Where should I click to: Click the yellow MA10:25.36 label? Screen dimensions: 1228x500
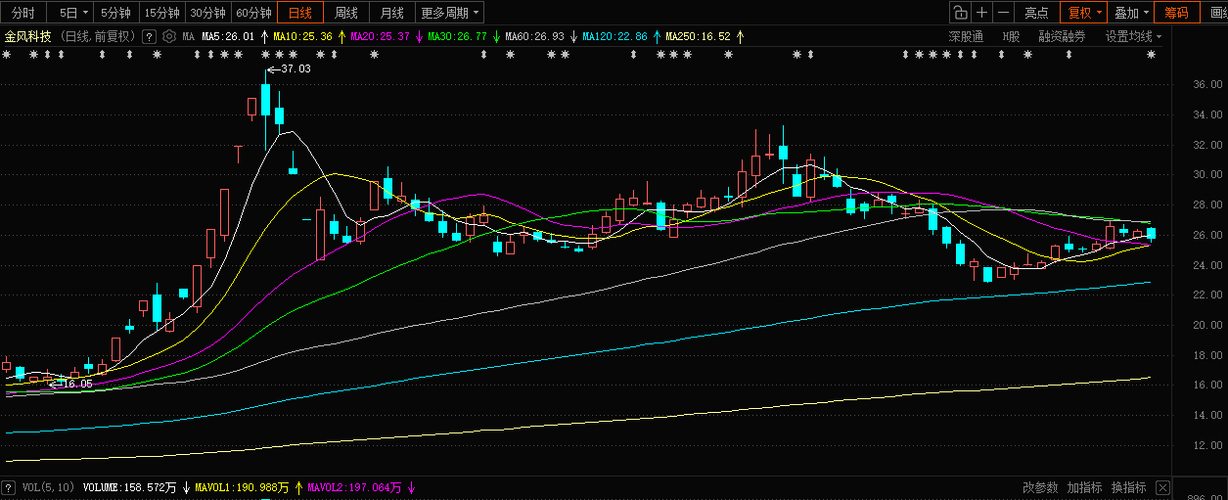pos(302,36)
